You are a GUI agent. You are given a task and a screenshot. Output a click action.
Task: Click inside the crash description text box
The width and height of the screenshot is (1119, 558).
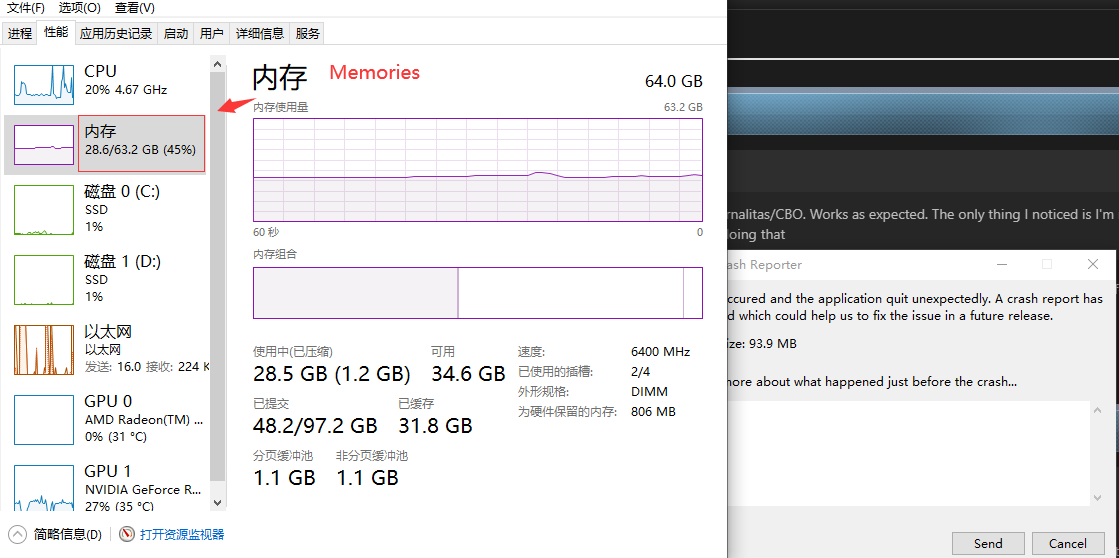[908, 453]
